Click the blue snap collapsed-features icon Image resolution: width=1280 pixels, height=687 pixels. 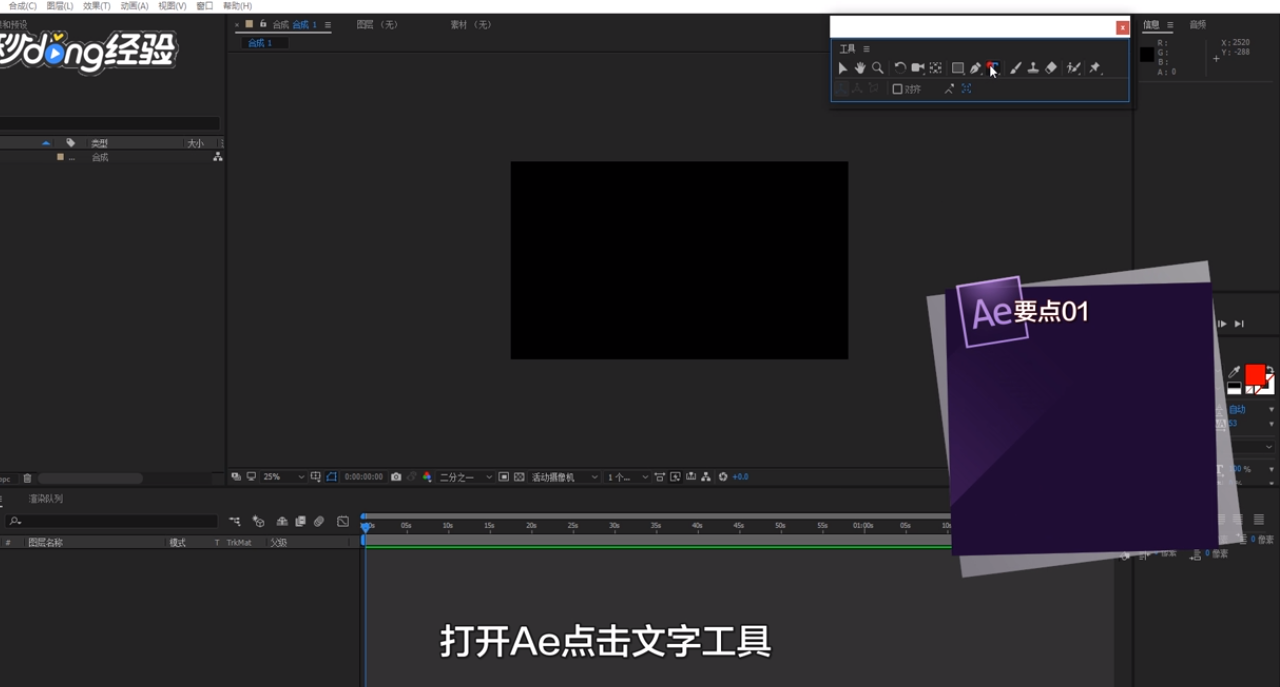coord(967,89)
